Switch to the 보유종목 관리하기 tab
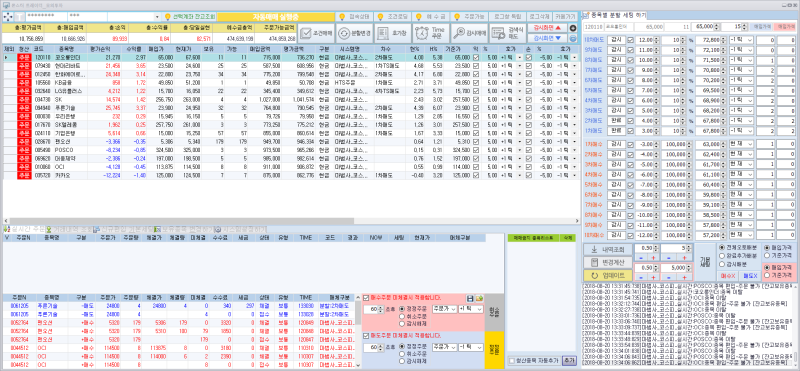 (x=184, y=230)
